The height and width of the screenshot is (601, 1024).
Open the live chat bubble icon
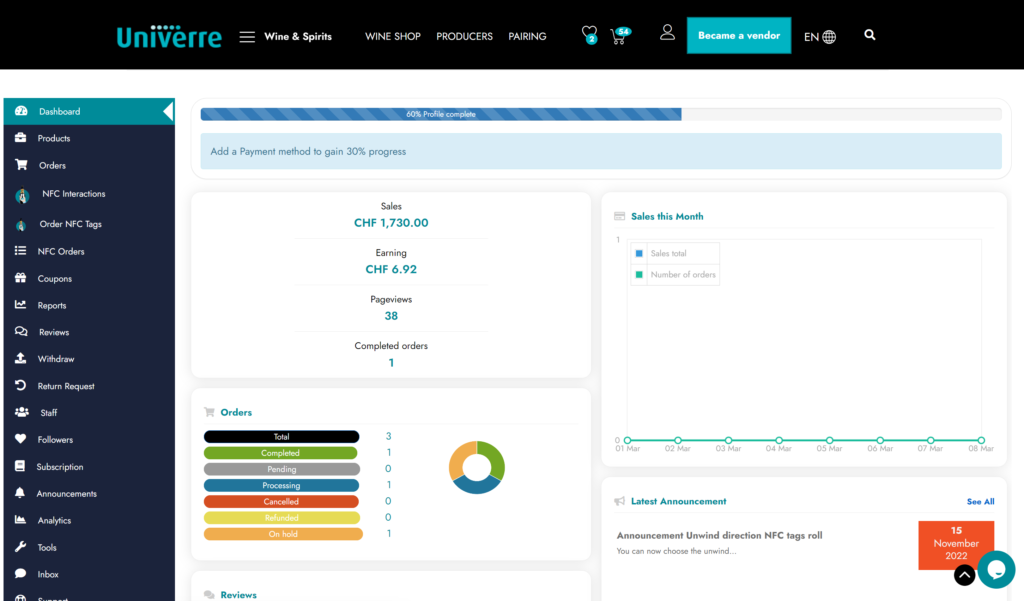(x=996, y=570)
